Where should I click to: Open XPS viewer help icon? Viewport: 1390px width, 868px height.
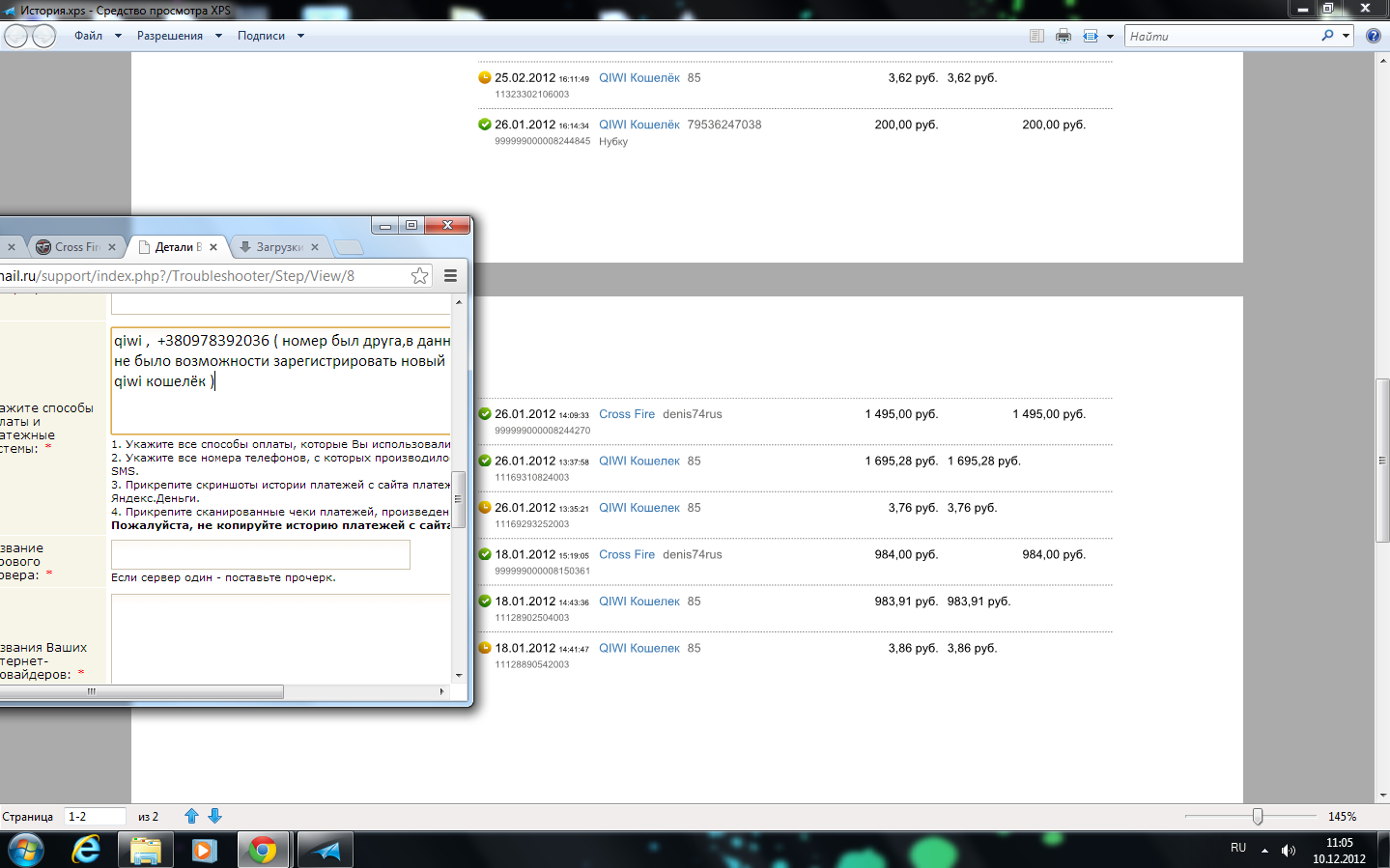[1374, 36]
